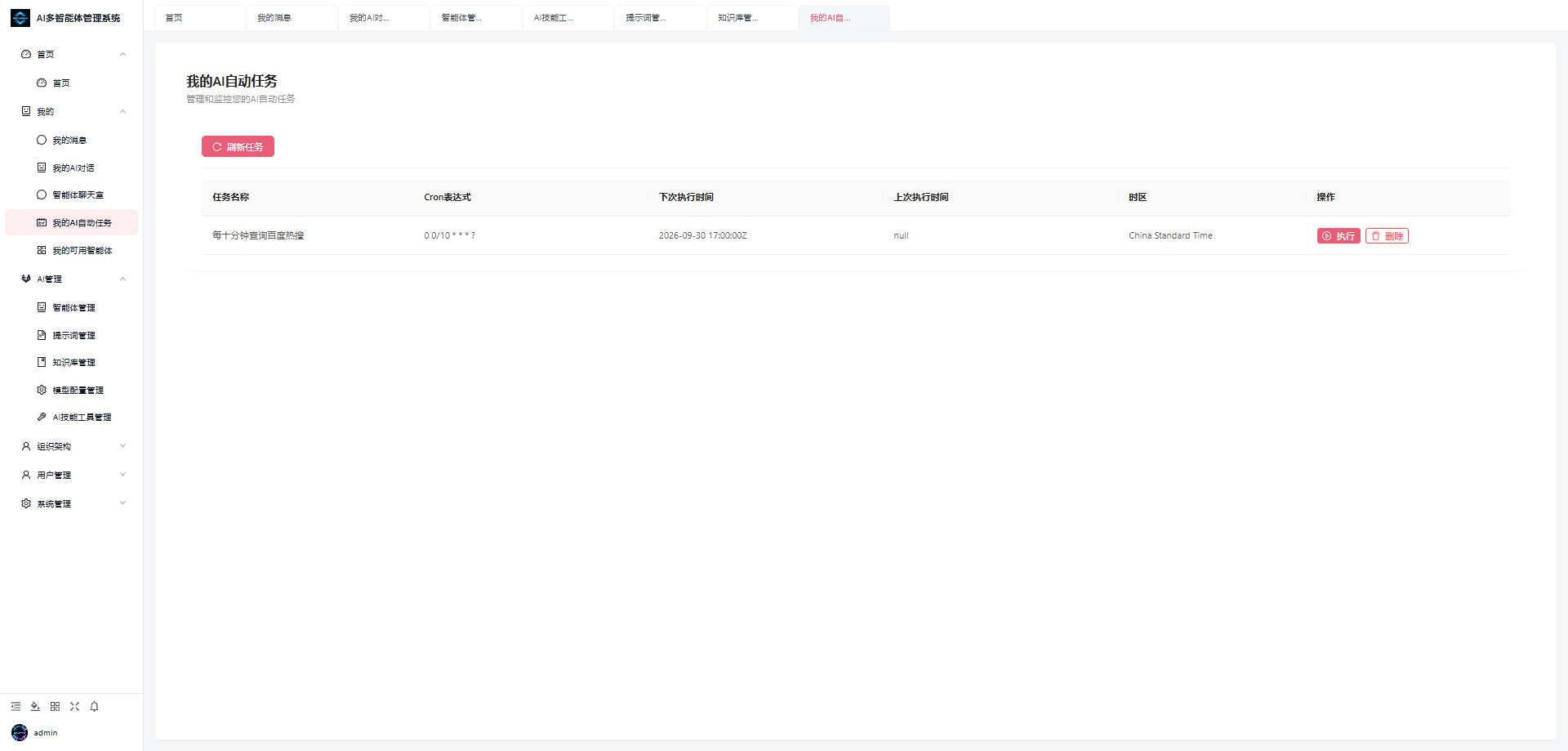Switch to the 首页 top tab
Image resolution: width=1568 pixels, height=751 pixels.
[x=199, y=18]
